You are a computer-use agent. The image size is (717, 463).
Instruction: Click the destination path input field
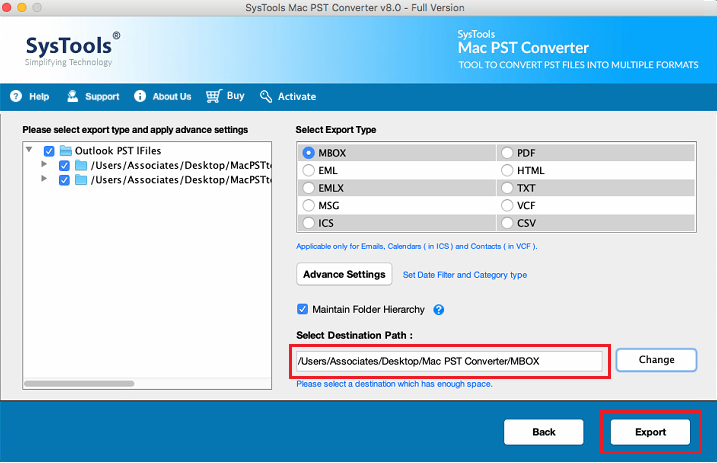[x=449, y=361]
